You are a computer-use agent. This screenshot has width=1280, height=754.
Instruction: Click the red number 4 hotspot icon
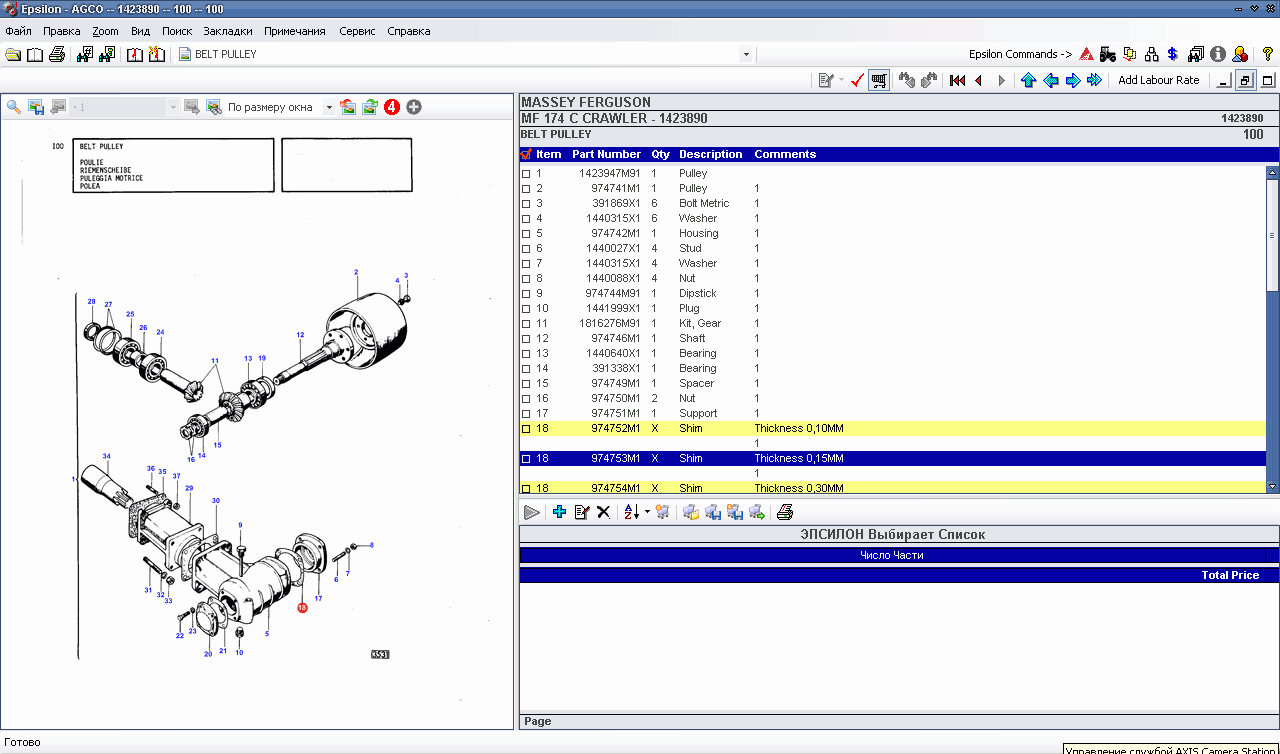392,107
